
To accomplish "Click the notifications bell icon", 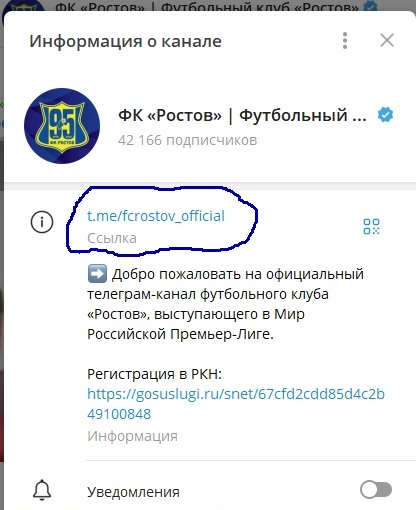I will 42,490.
